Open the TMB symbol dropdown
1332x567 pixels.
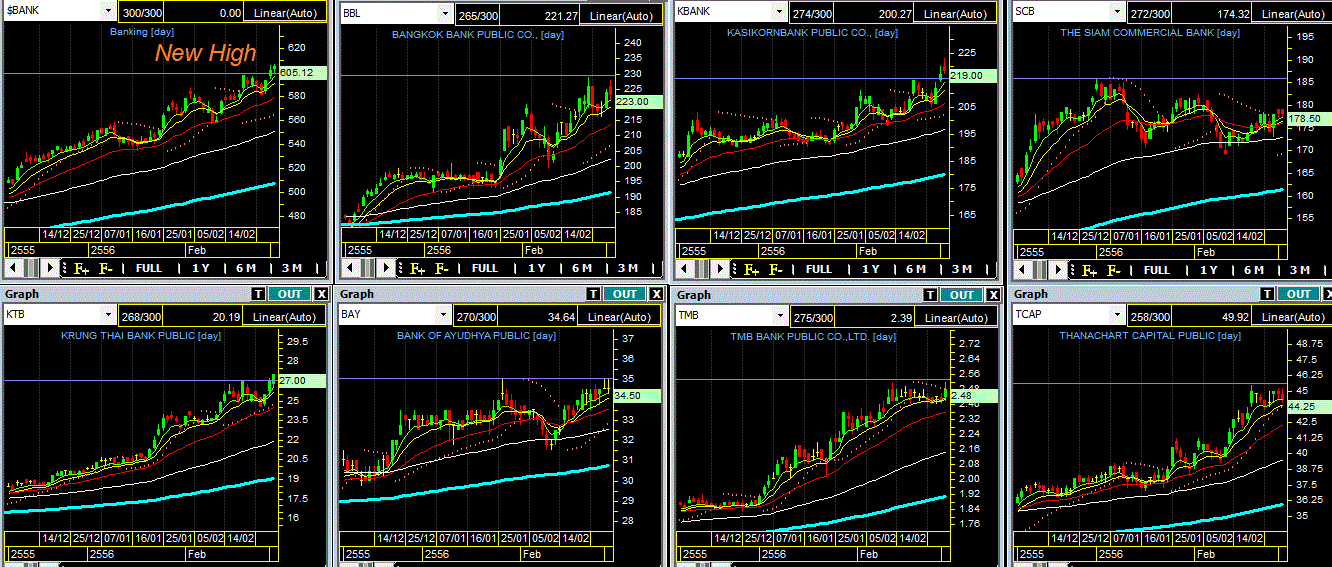[x=780, y=315]
